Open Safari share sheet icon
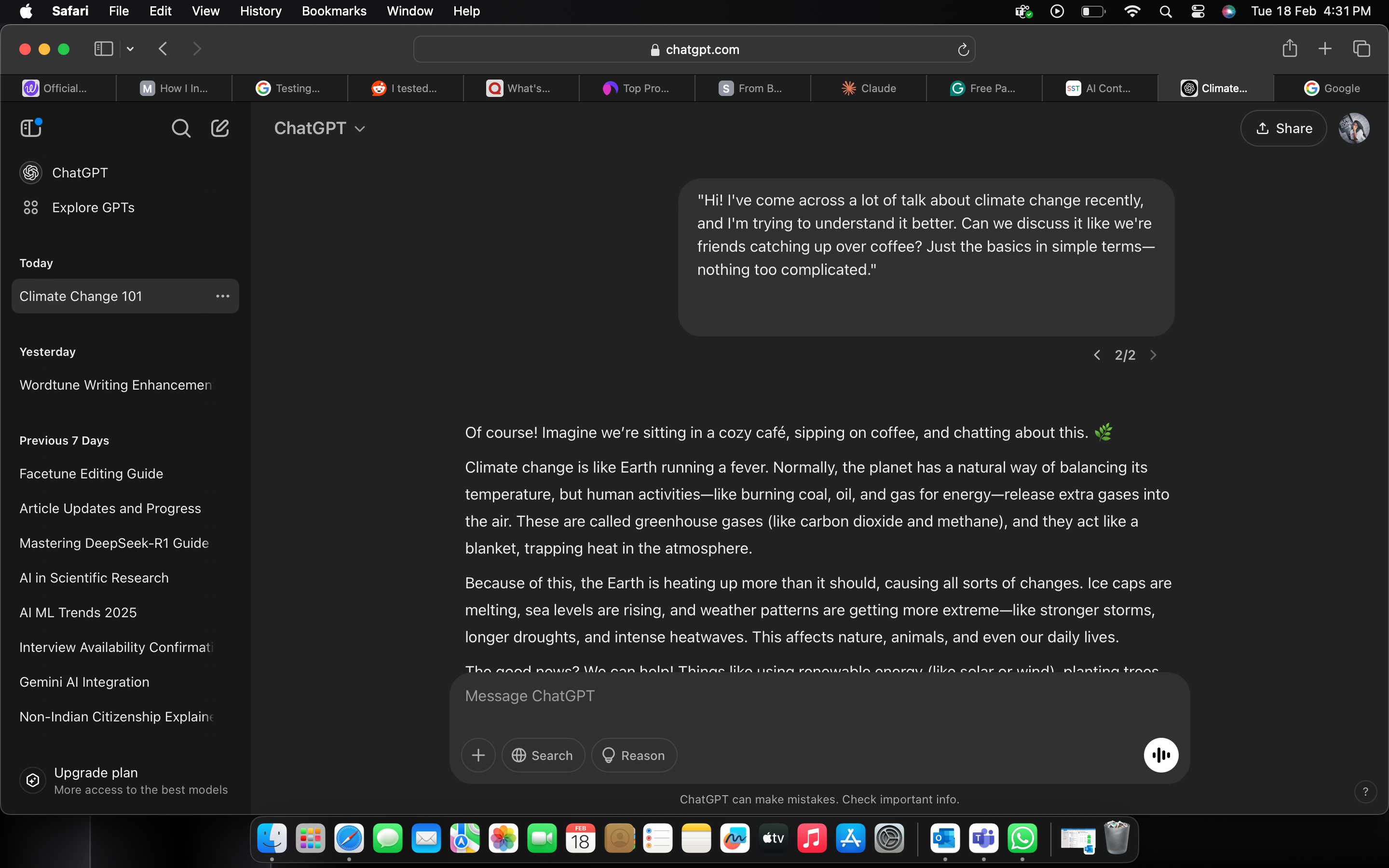1389x868 pixels. coord(1290,48)
